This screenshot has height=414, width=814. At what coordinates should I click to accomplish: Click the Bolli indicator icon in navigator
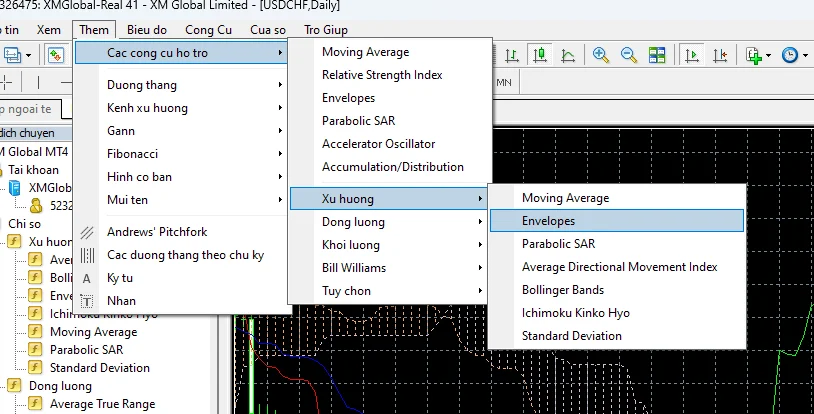point(35,277)
